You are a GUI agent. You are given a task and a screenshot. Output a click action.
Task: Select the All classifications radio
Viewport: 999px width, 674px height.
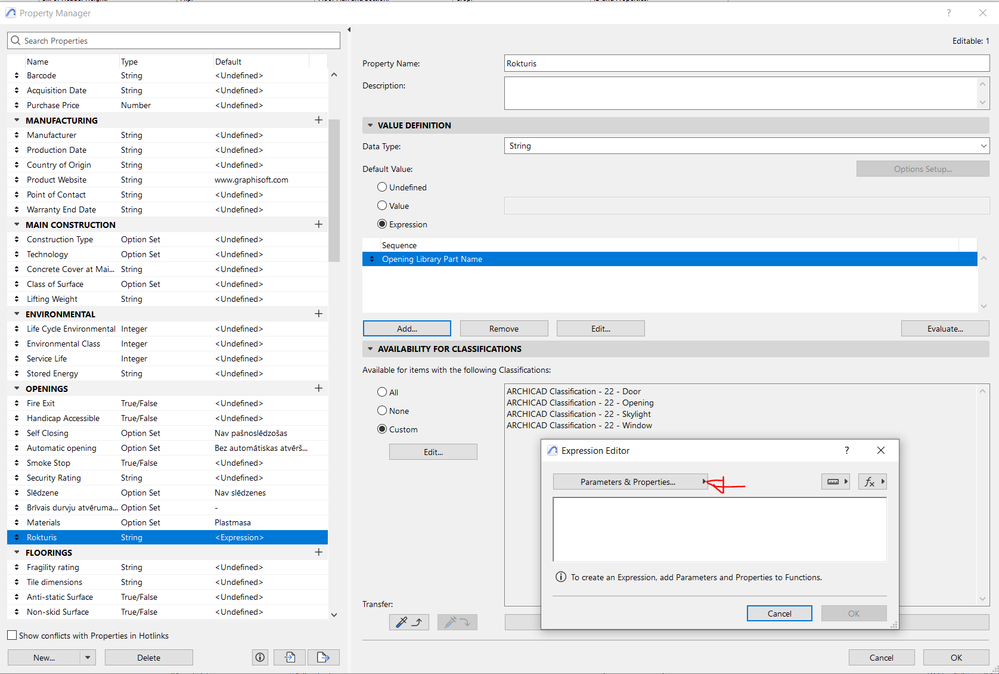tap(382, 392)
